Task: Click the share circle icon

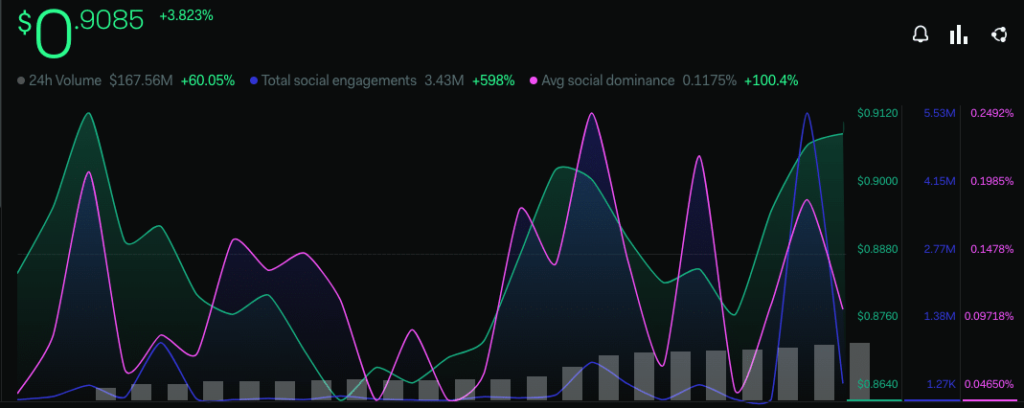Action: (997, 35)
